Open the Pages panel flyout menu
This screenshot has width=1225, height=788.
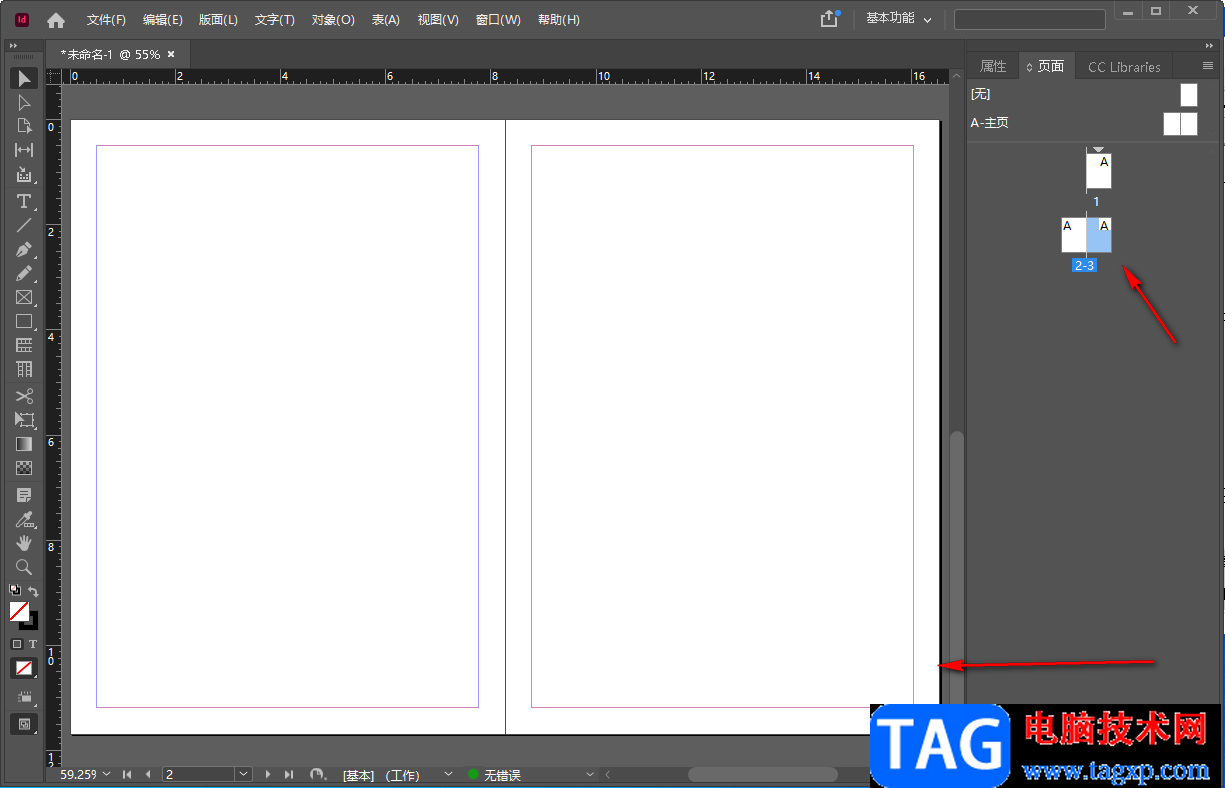click(x=1208, y=66)
